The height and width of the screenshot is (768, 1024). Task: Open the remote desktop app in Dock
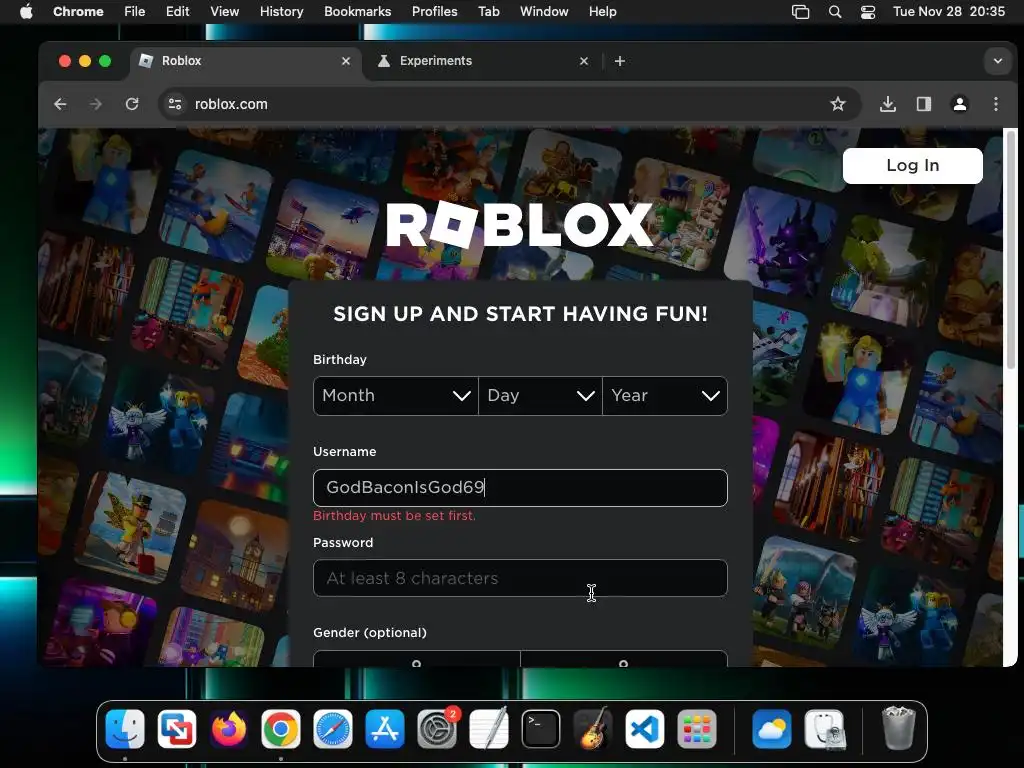(177, 729)
